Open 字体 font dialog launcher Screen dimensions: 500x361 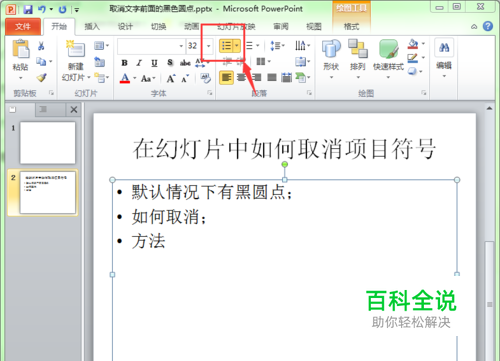click(x=210, y=93)
